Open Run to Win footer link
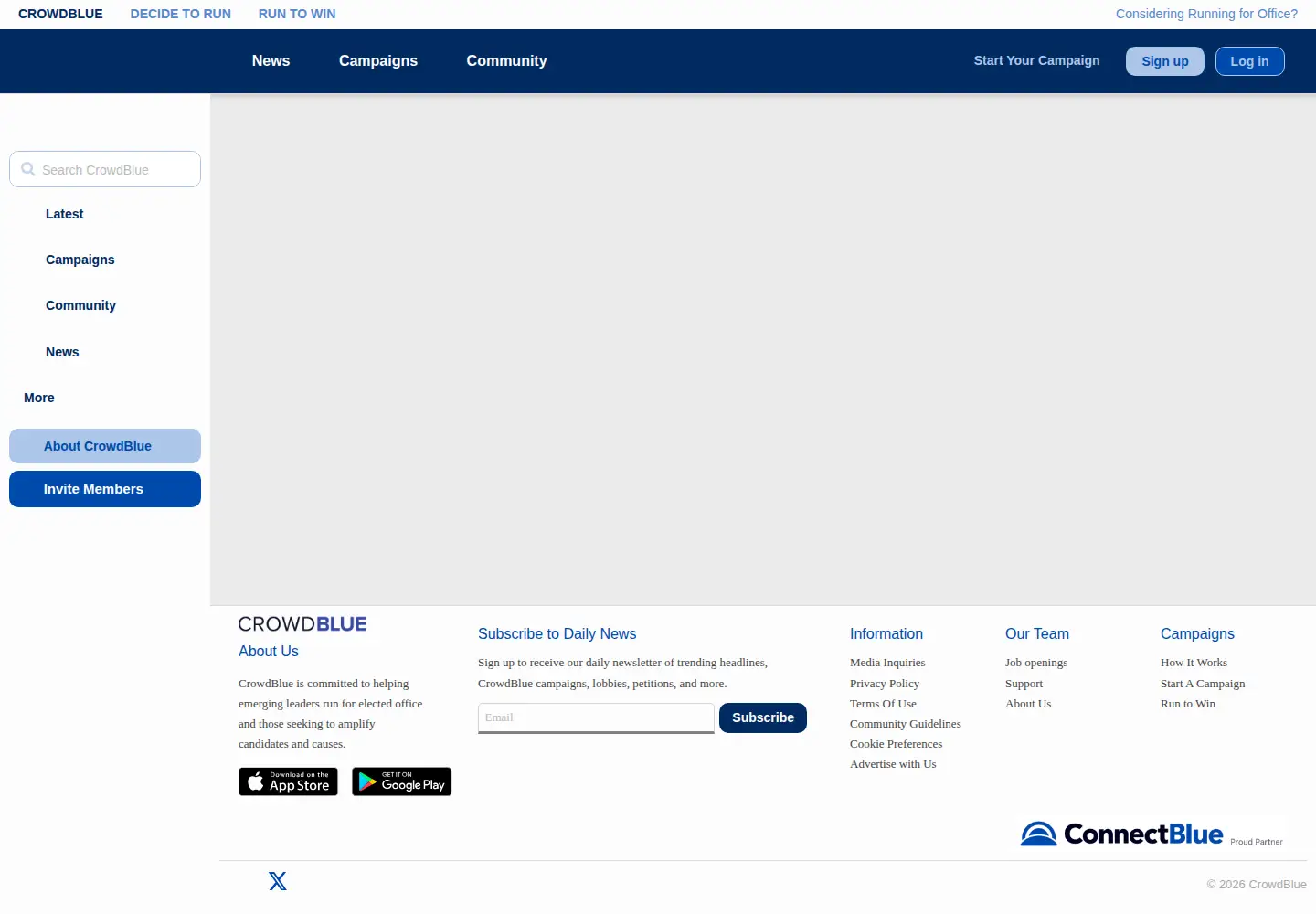This screenshot has height=914, width=1316. coord(1188,704)
